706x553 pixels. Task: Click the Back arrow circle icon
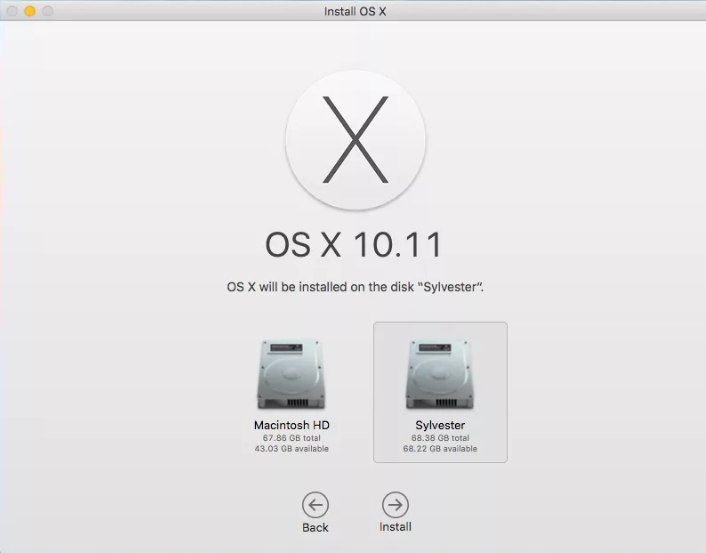tap(315, 505)
